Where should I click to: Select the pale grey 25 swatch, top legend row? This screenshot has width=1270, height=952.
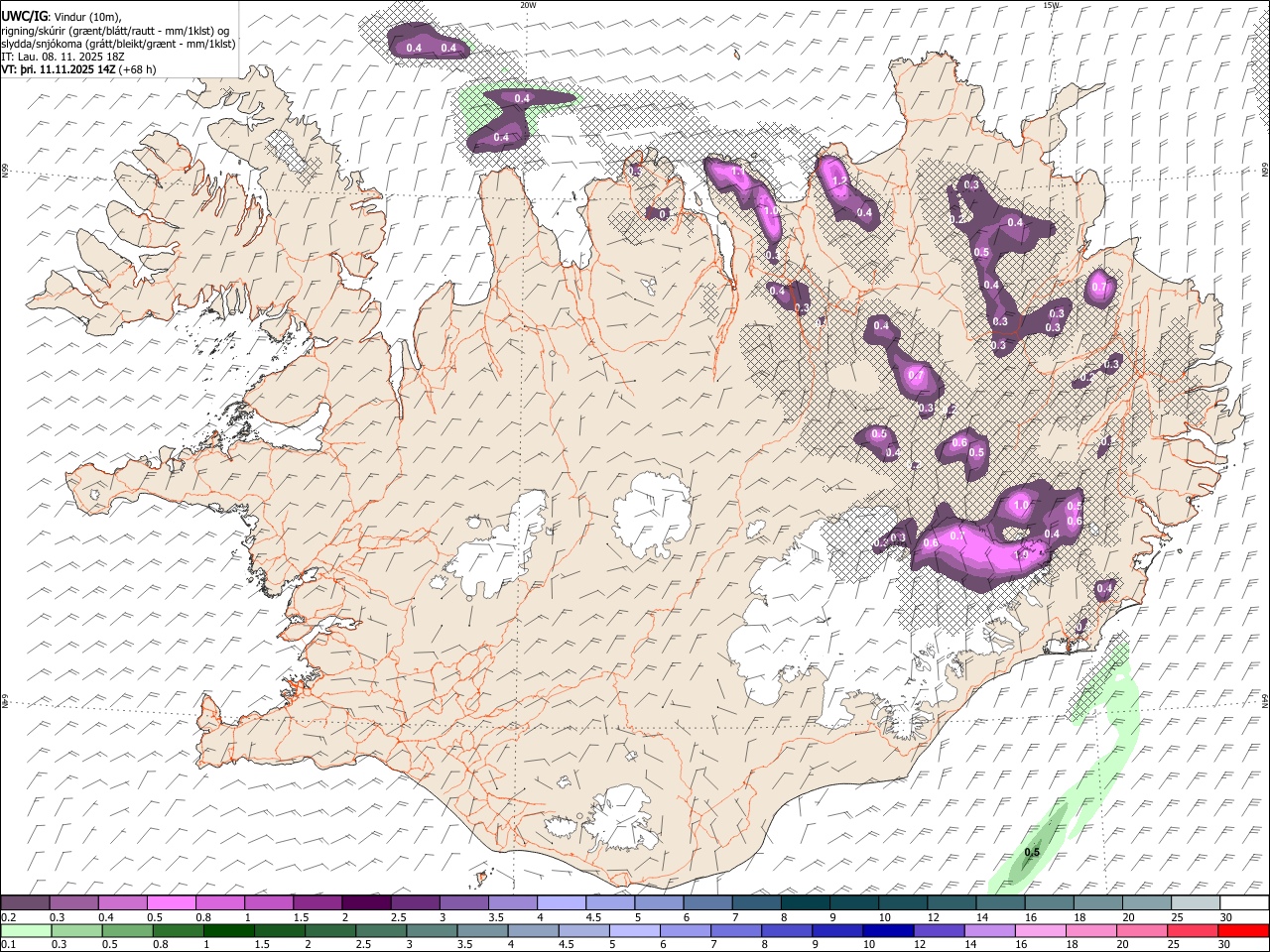tap(1196, 902)
